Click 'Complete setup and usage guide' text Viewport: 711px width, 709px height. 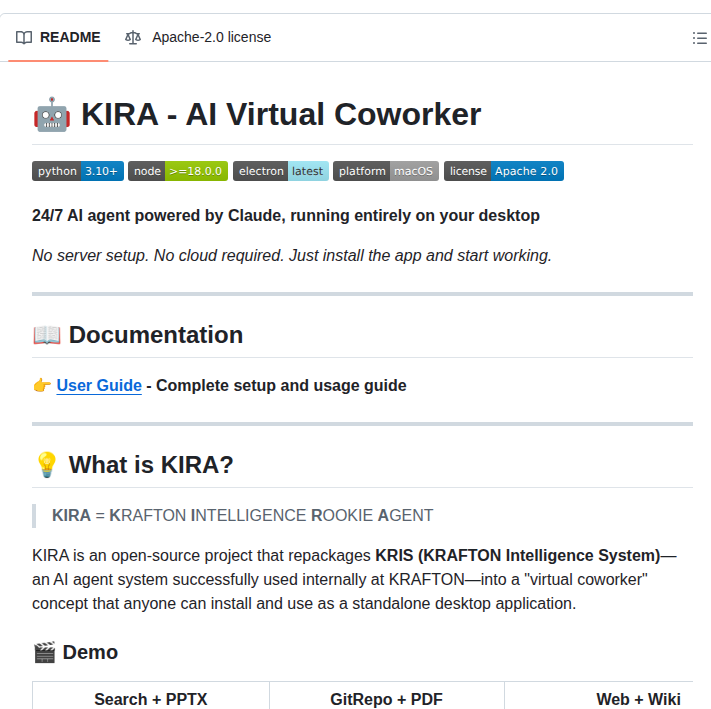[x=281, y=385]
